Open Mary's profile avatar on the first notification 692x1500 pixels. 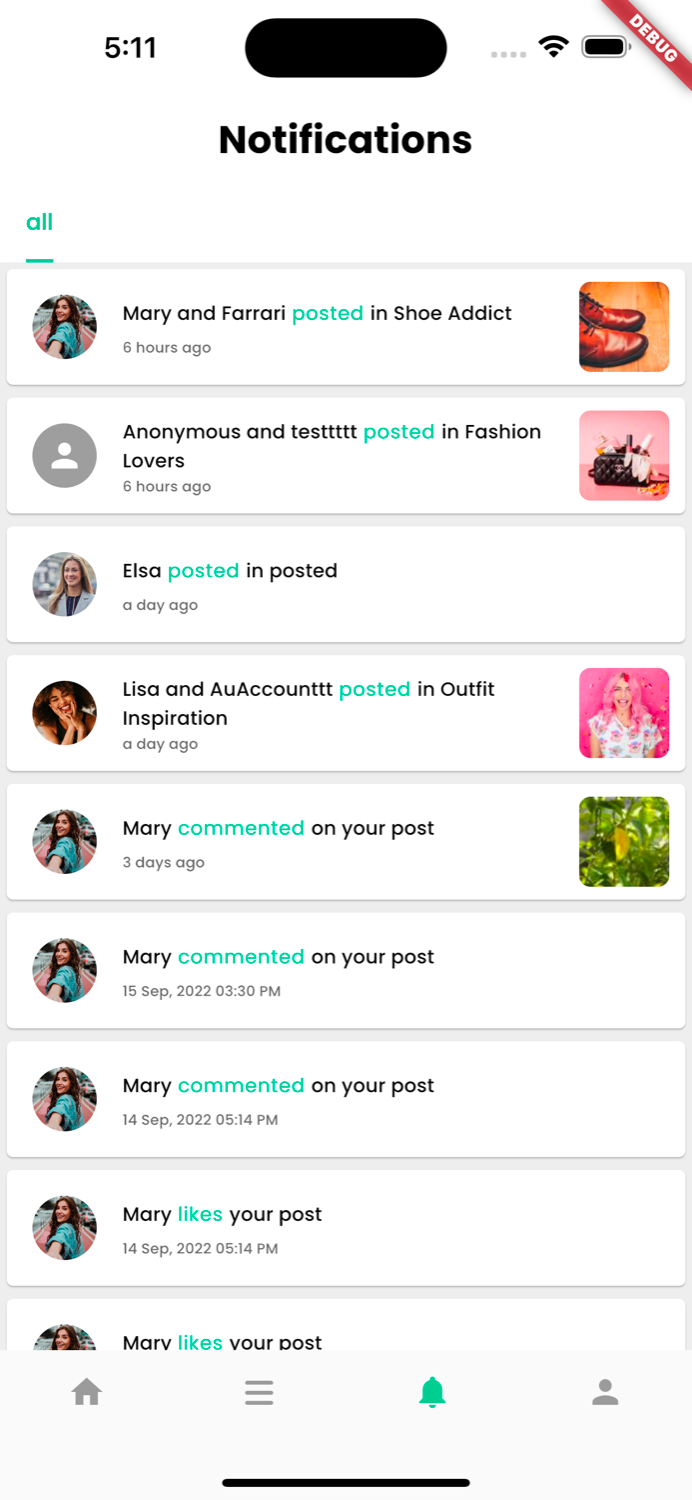[x=64, y=327]
